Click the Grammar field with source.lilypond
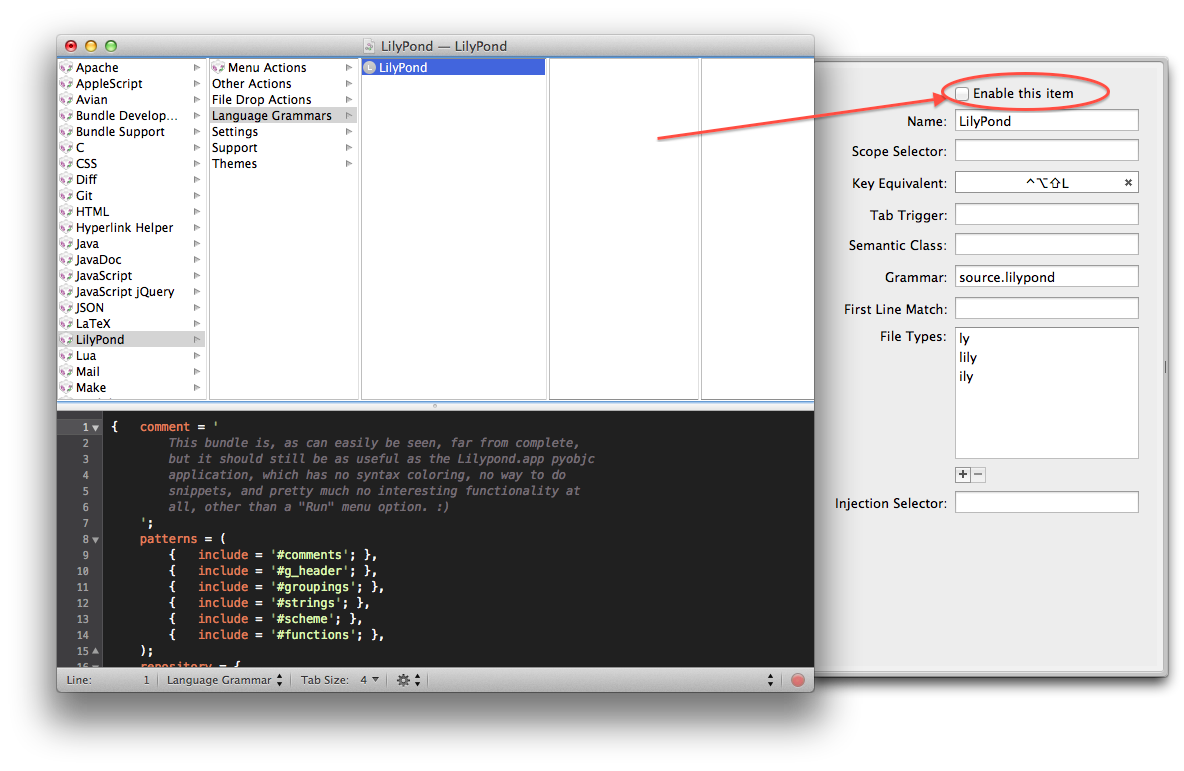Image resolution: width=1184 pixels, height=771 pixels. (1046, 277)
